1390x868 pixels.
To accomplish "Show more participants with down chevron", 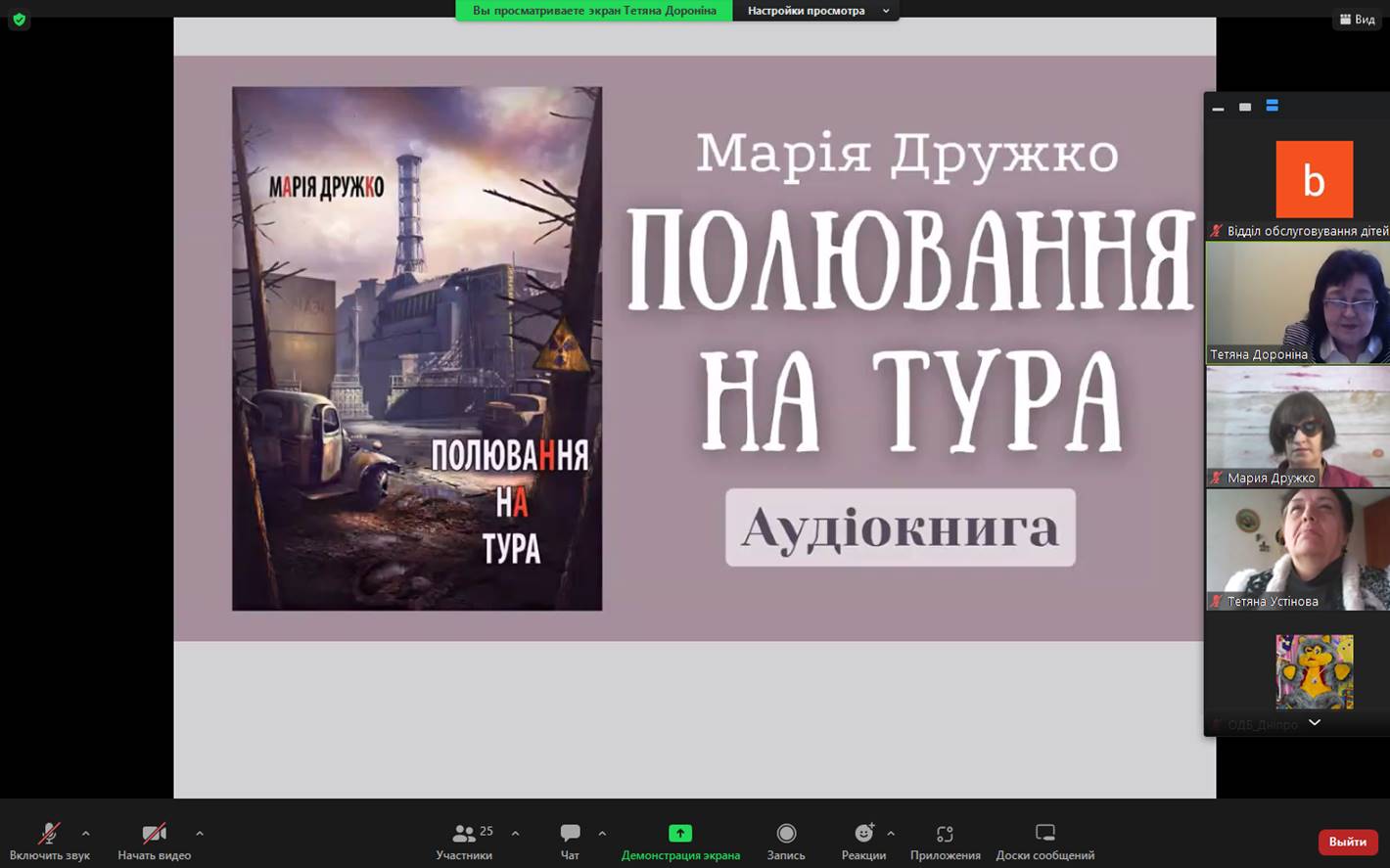I will coord(1315,722).
